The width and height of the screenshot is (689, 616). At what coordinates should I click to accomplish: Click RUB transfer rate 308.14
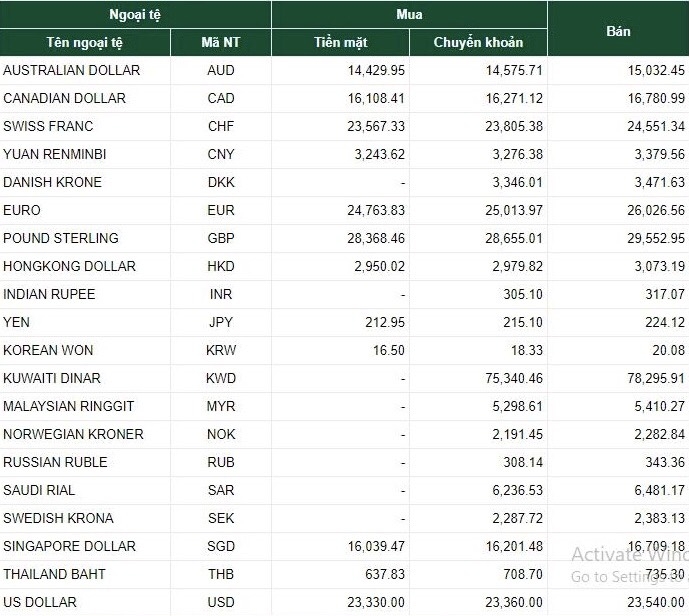coord(523,463)
